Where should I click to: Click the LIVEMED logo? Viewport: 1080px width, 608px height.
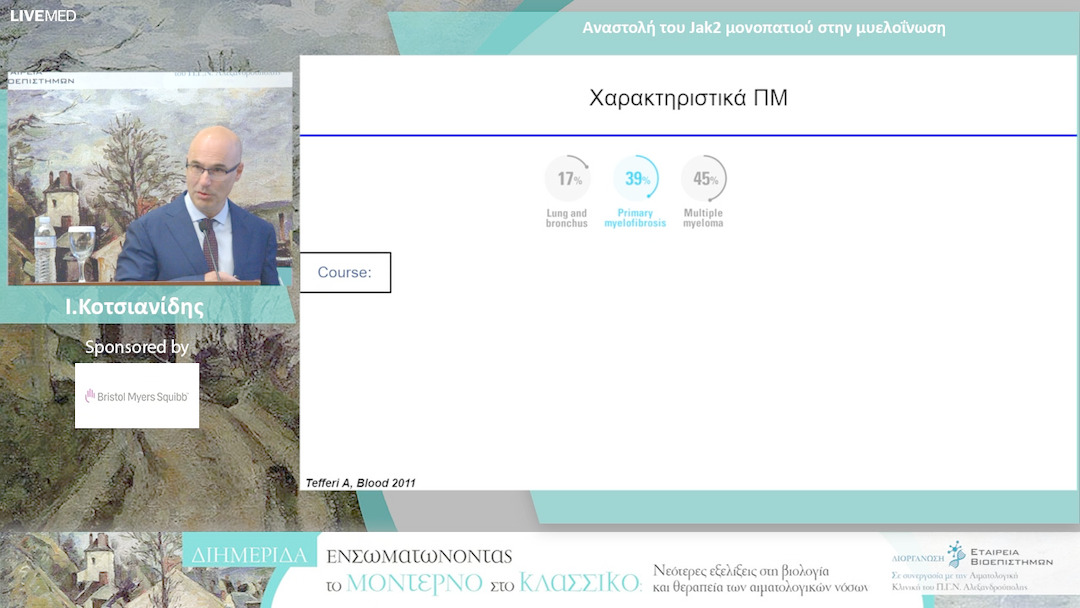pos(43,15)
